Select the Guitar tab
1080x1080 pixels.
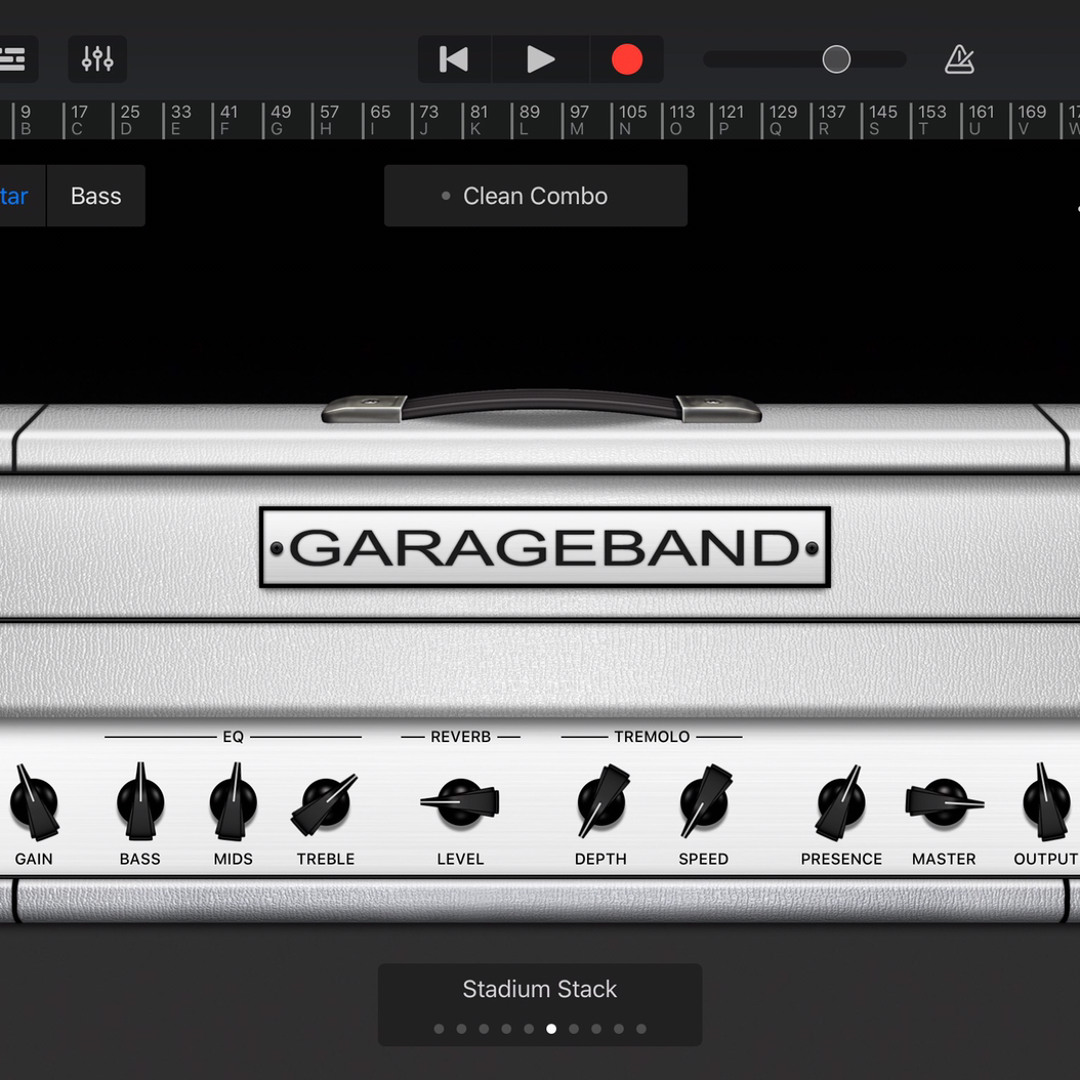click(14, 196)
